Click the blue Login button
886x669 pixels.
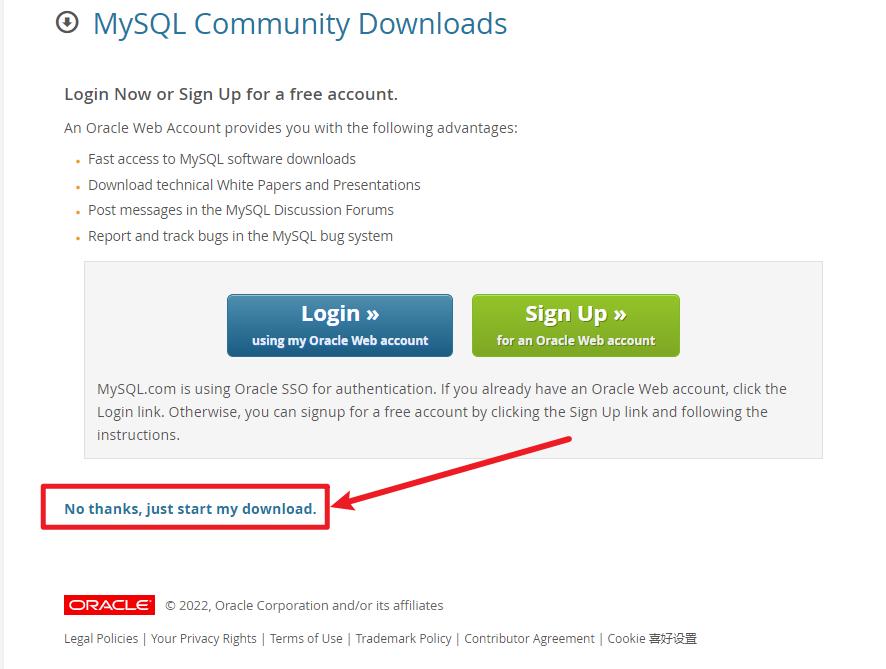pos(340,325)
